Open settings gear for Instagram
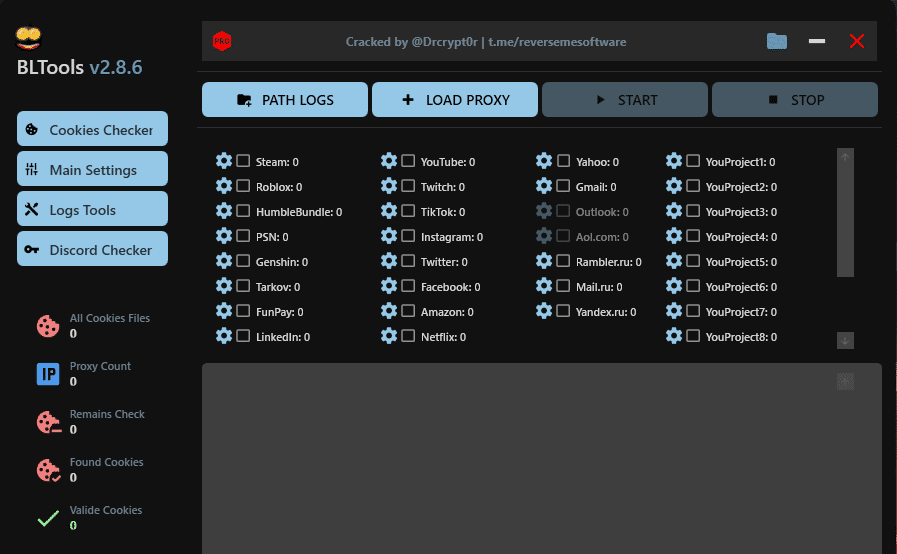The height and width of the screenshot is (554, 897). click(389, 236)
